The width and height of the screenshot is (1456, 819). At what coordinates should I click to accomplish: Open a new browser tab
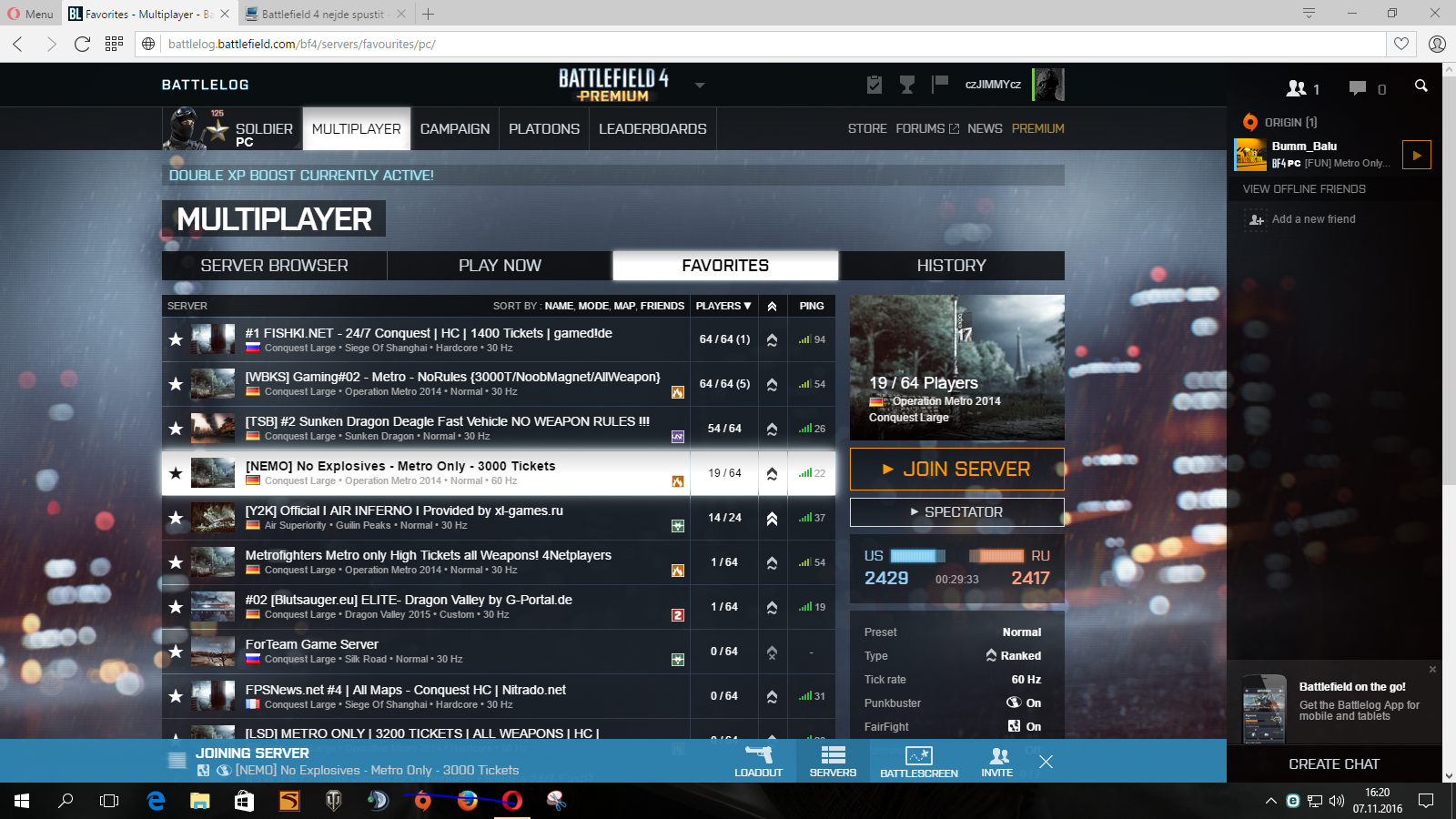pyautogui.click(x=429, y=14)
